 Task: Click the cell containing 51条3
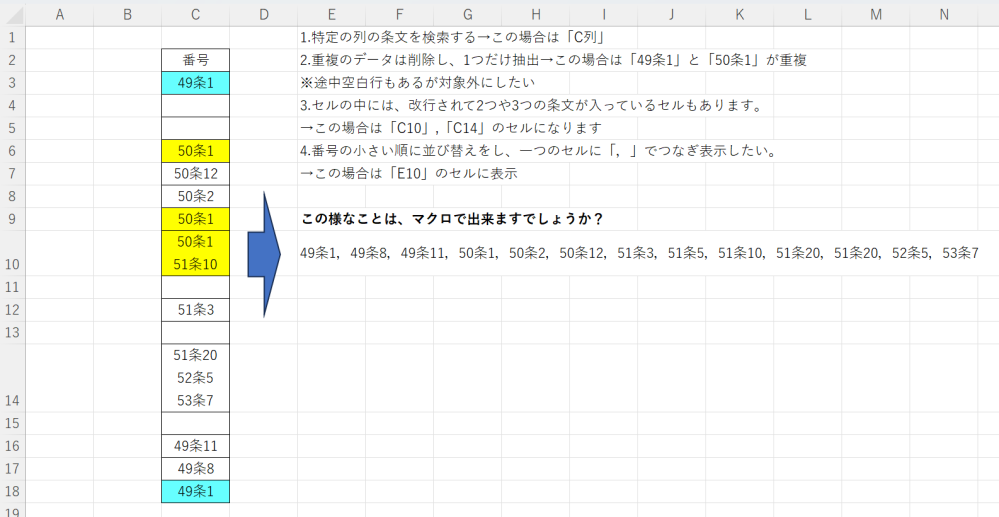point(195,309)
